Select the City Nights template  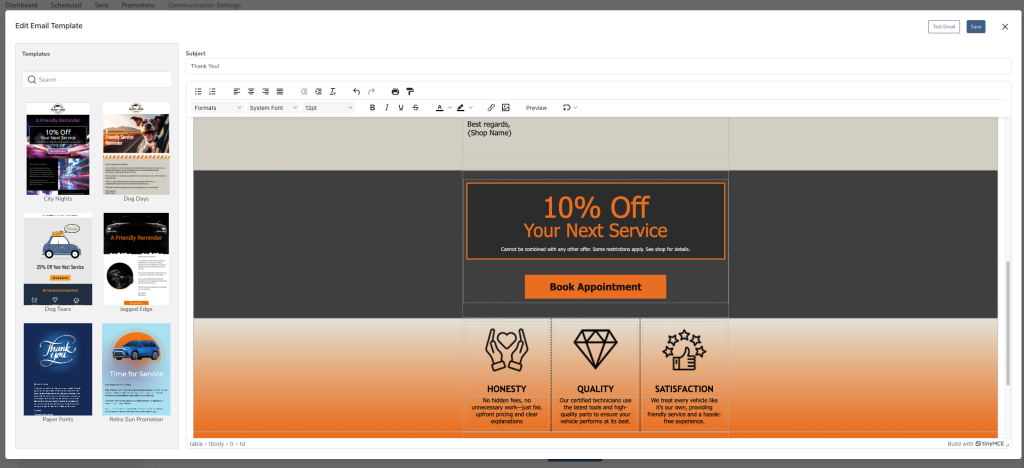[x=58, y=151]
